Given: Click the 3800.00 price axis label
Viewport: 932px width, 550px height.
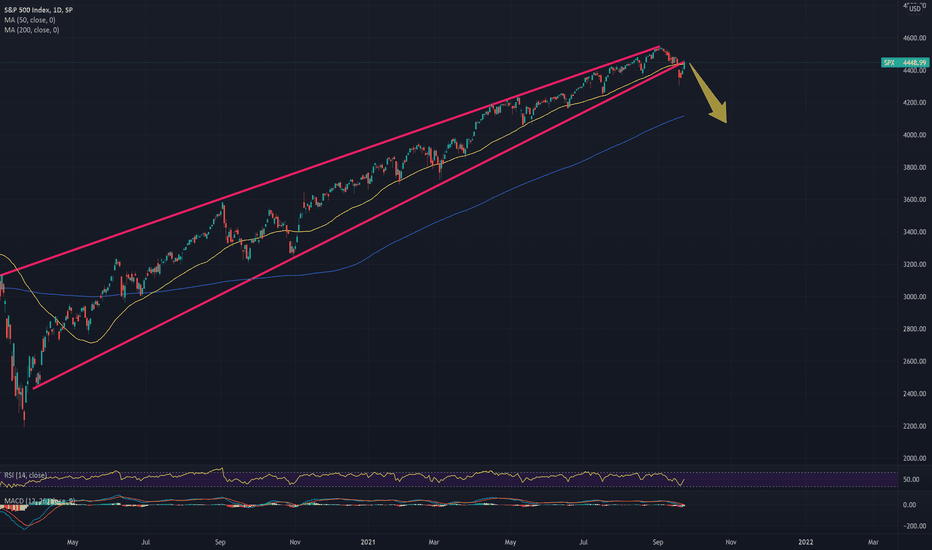Looking at the screenshot, I should coord(914,168).
